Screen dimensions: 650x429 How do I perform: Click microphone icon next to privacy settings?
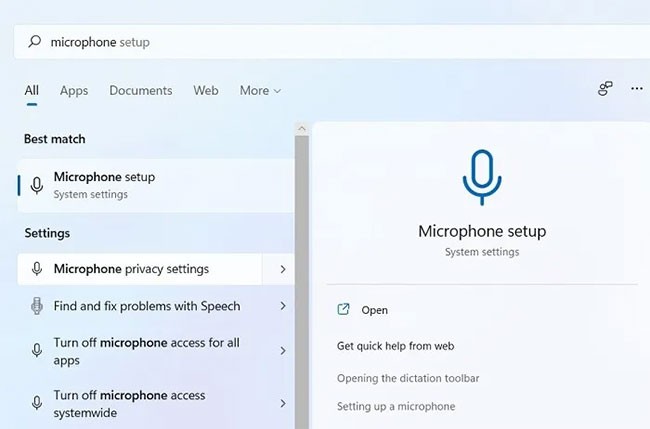tap(37, 269)
